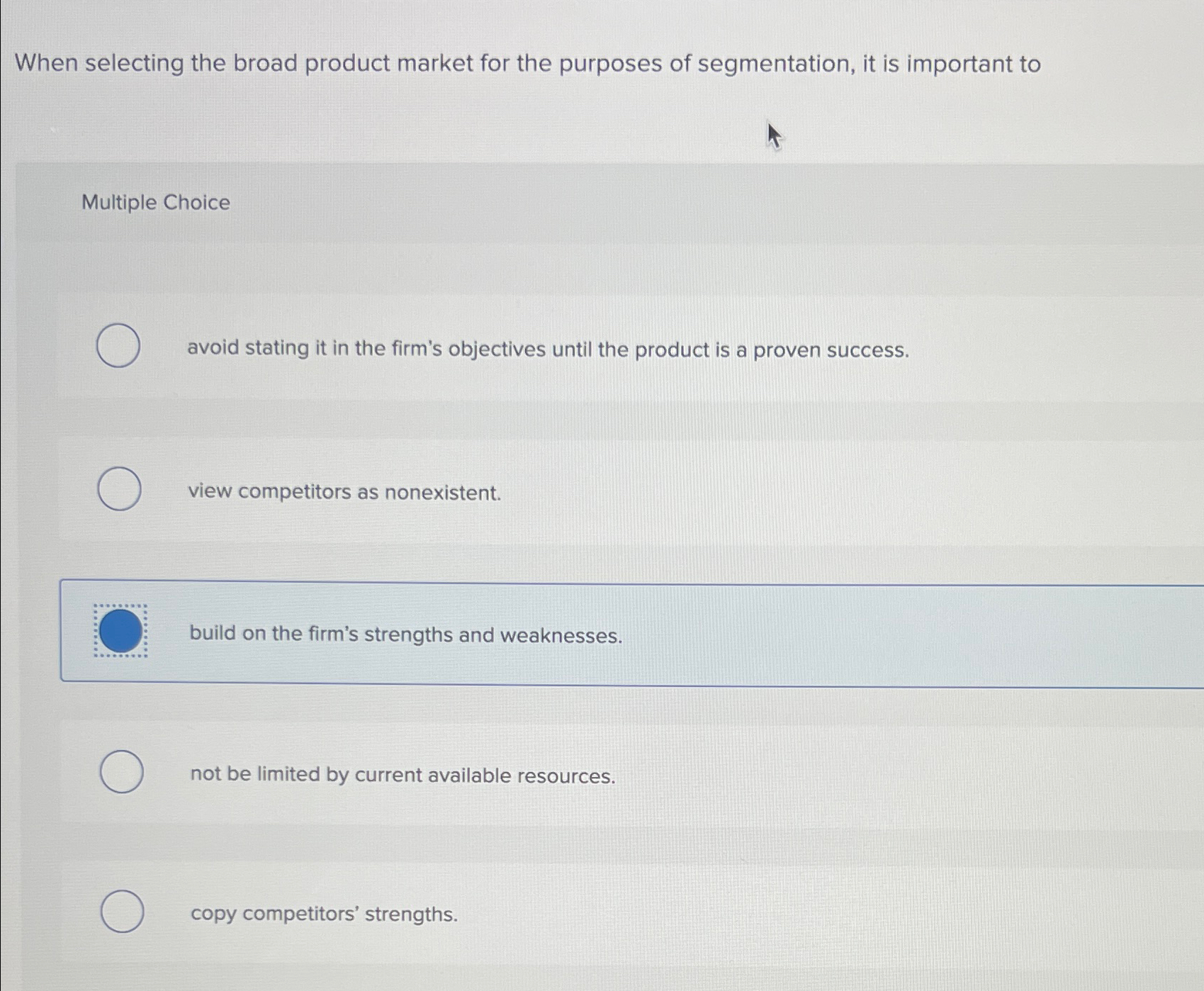
Task: Choose the answer 'not be limited by current available resources'
Action: point(403,776)
